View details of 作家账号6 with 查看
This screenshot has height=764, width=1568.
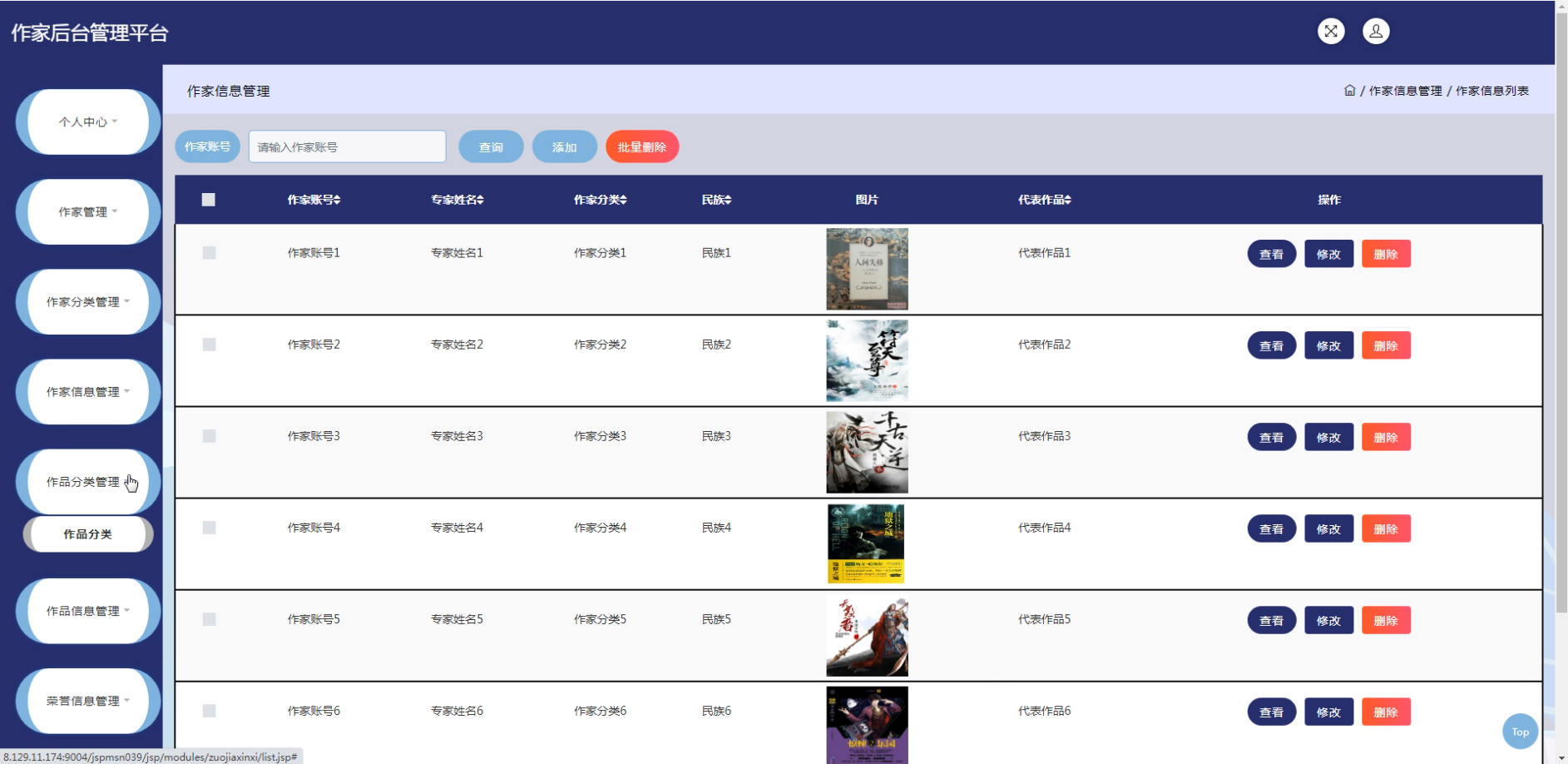[x=1272, y=712]
